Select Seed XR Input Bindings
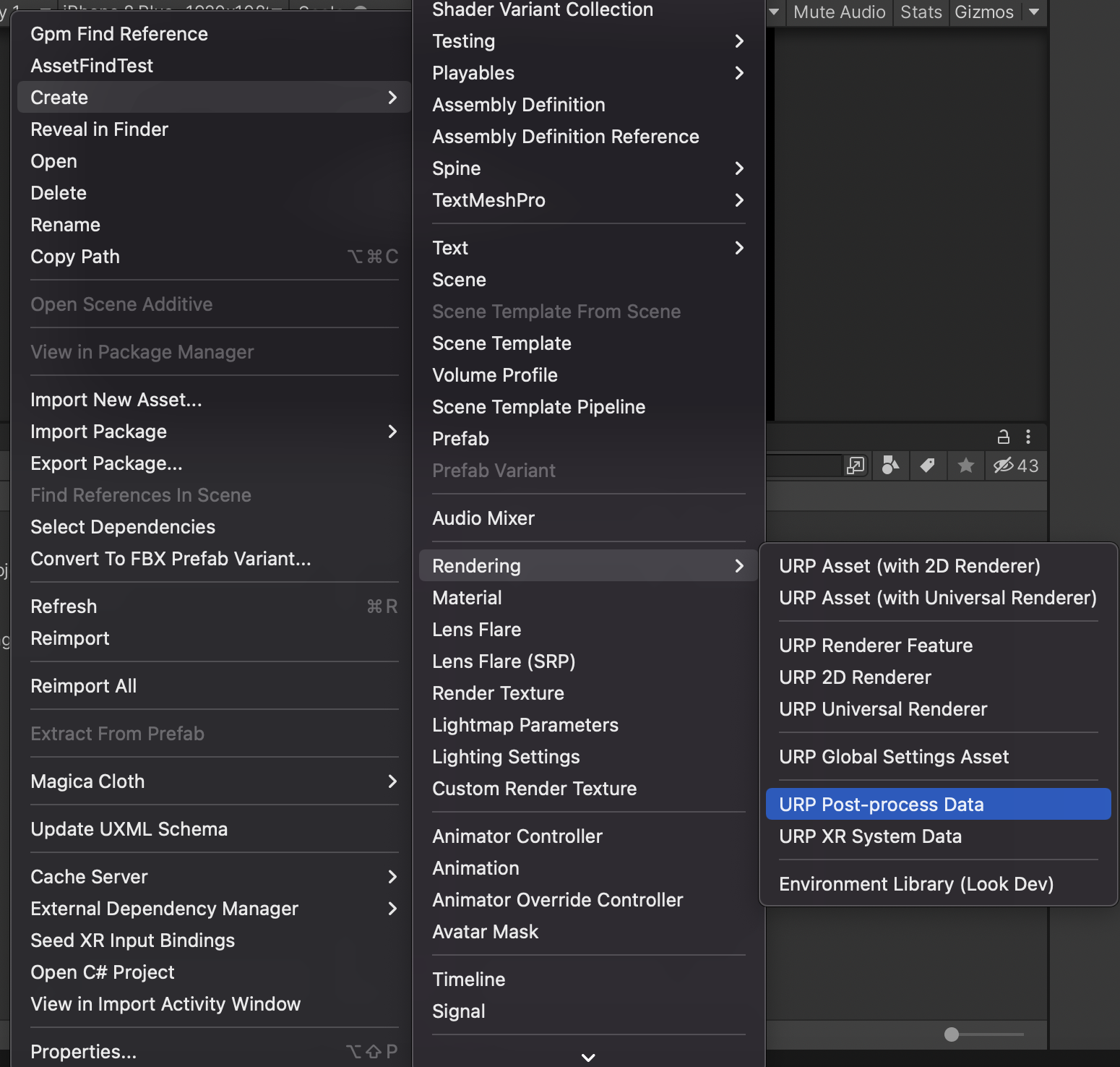1120x1067 pixels. point(215,940)
